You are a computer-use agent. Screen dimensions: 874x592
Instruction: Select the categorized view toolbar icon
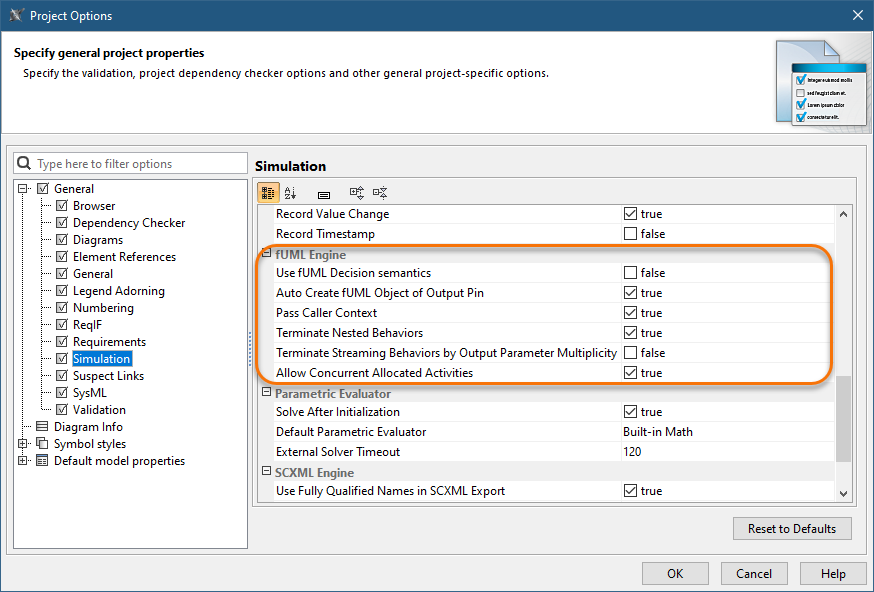tap(268, 193)
